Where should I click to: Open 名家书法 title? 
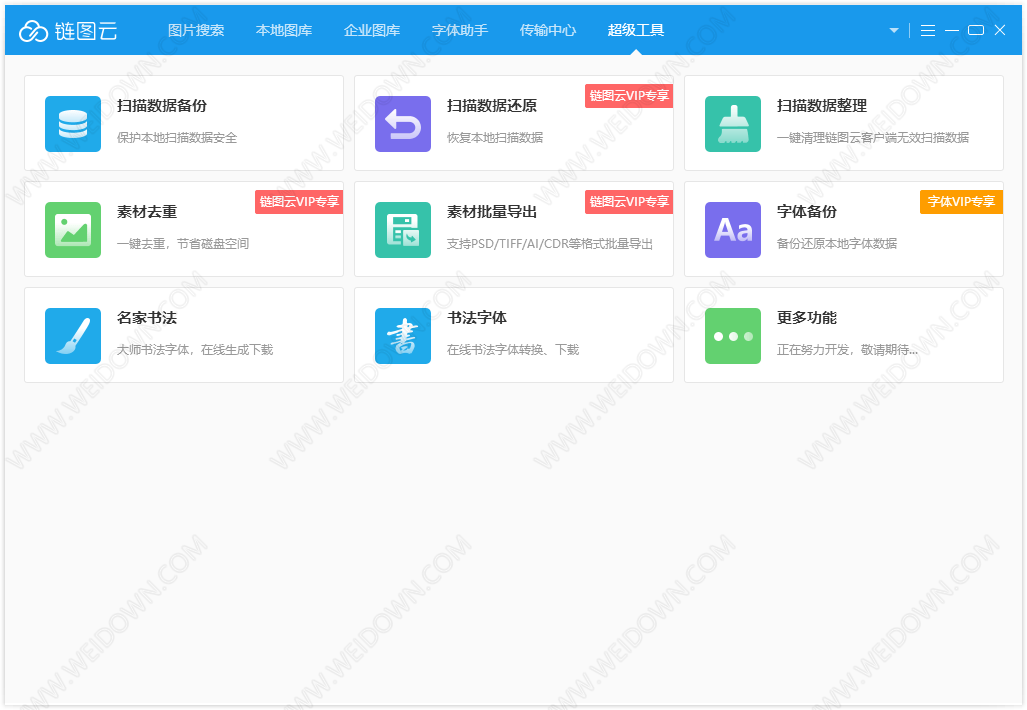(147, 318)
